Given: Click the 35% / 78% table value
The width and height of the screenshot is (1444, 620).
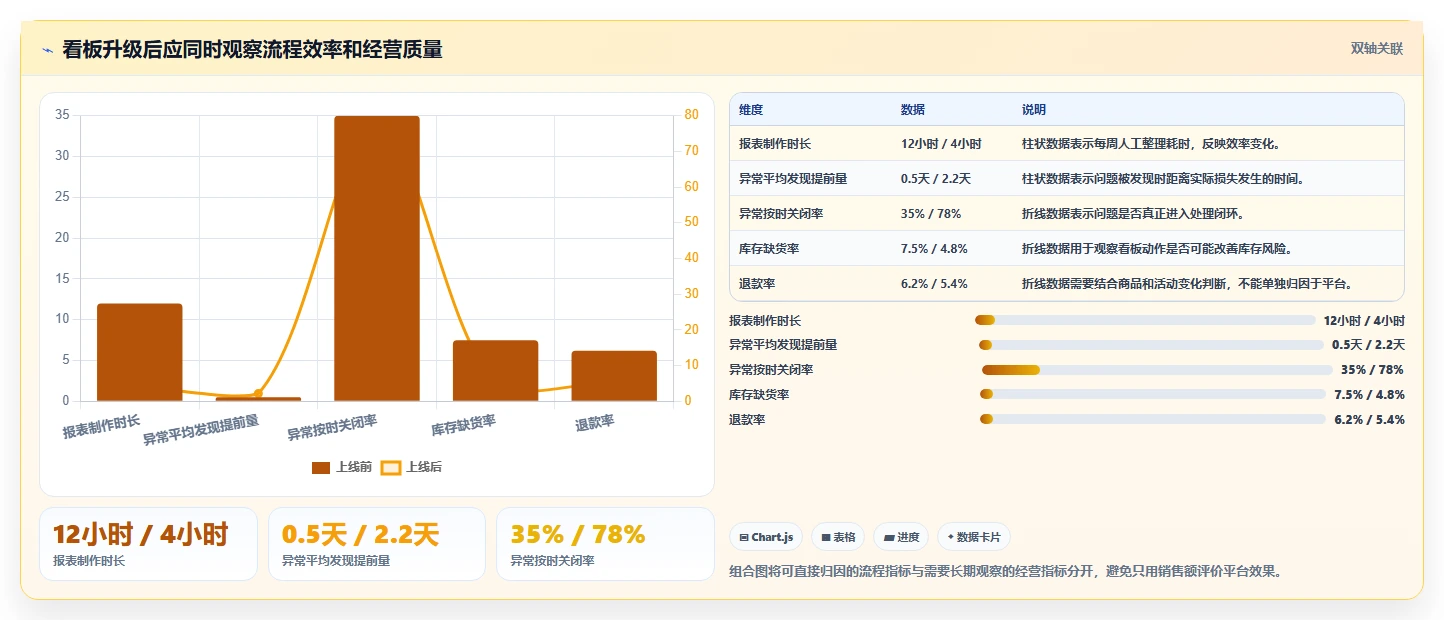Looking at the screenshot, I should click(932, 214).
